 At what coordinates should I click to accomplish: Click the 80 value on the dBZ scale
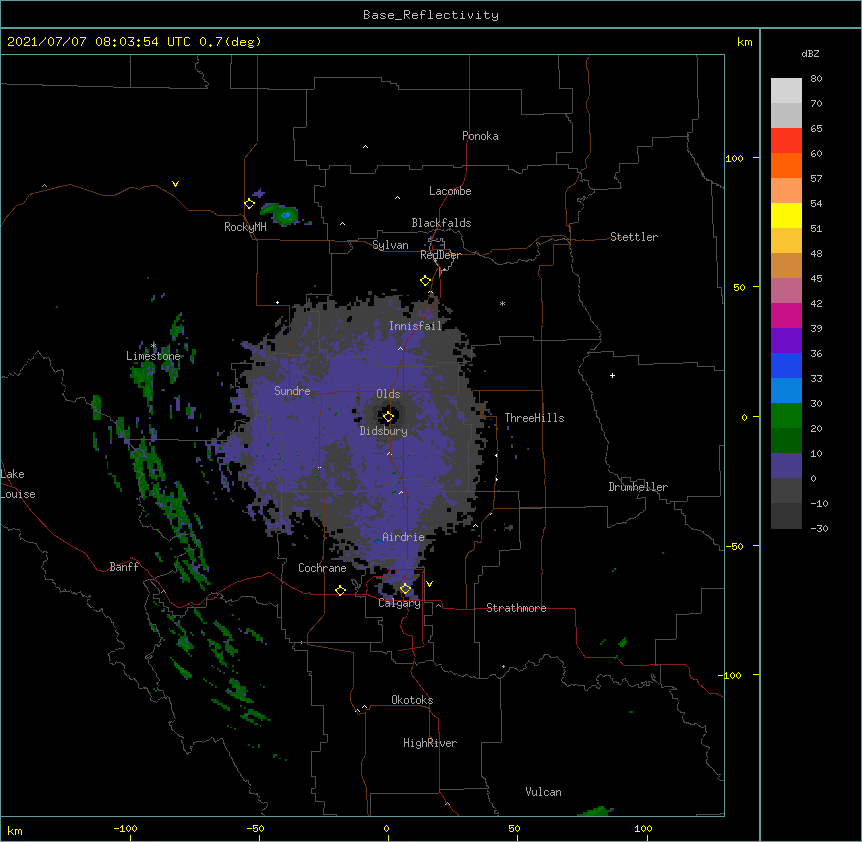[x=816, y=79]
